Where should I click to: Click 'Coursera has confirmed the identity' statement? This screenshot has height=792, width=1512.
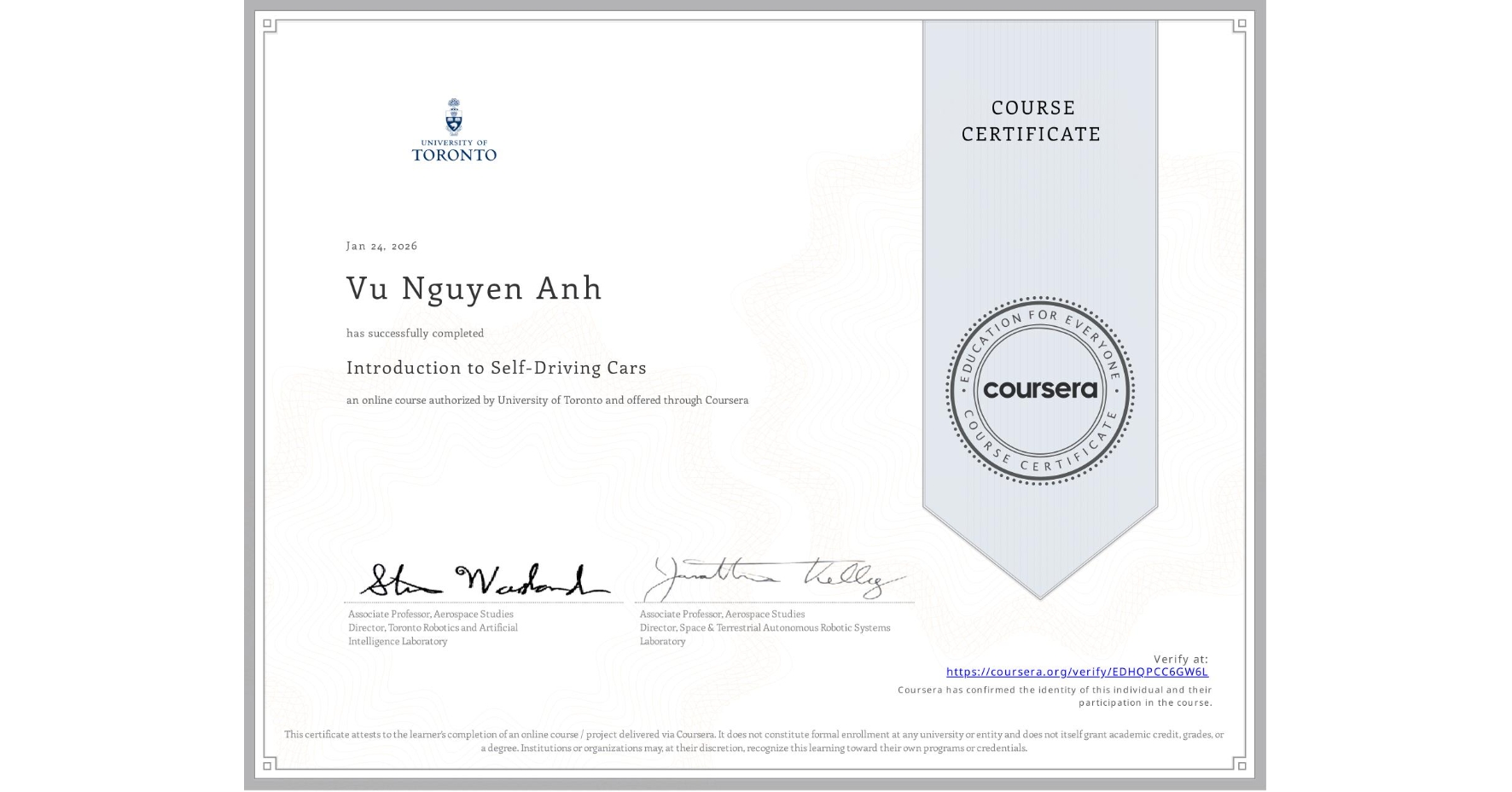(x=1055, y=696)
